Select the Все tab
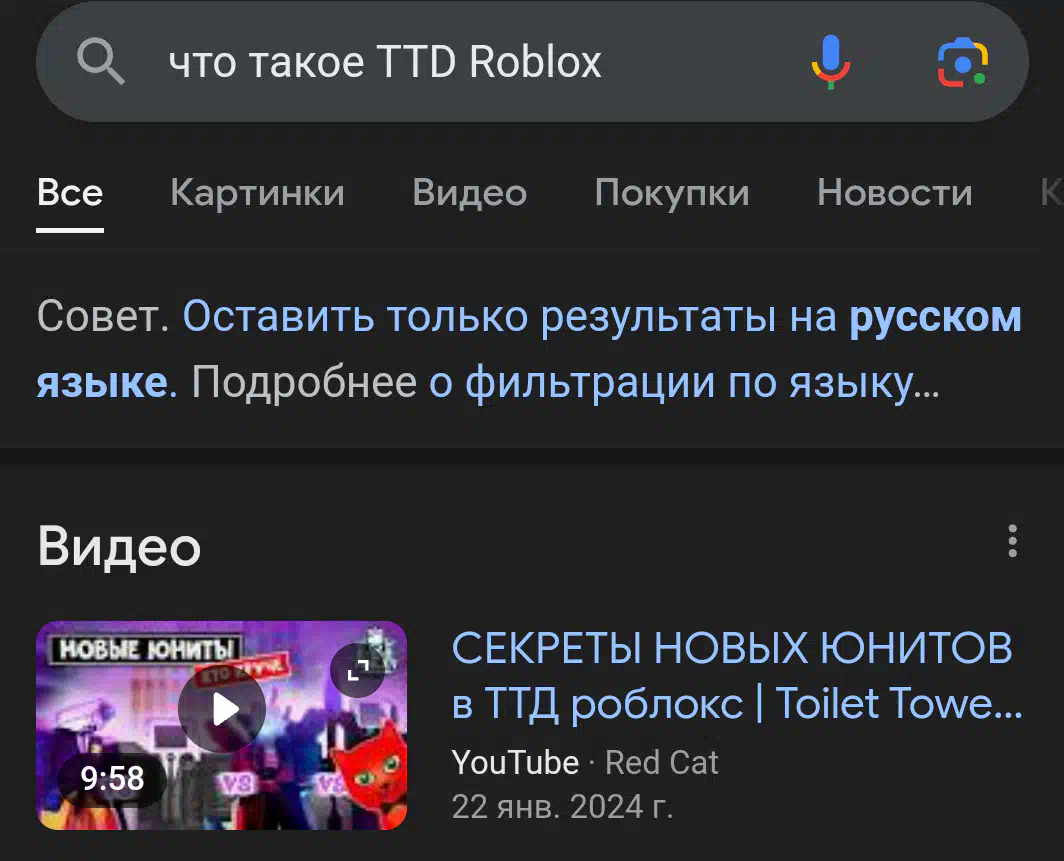Image resolution: width=1064 pixels, height=861 pixels. pos(70,193)
